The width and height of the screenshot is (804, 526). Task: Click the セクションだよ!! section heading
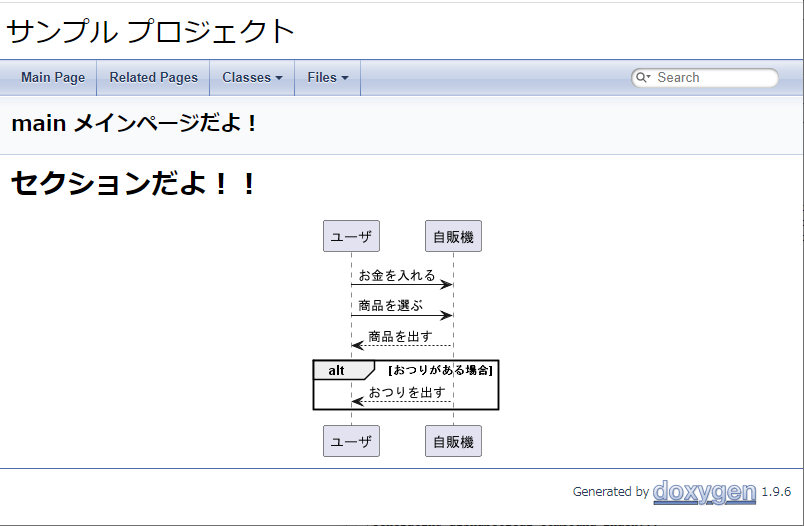133,184
